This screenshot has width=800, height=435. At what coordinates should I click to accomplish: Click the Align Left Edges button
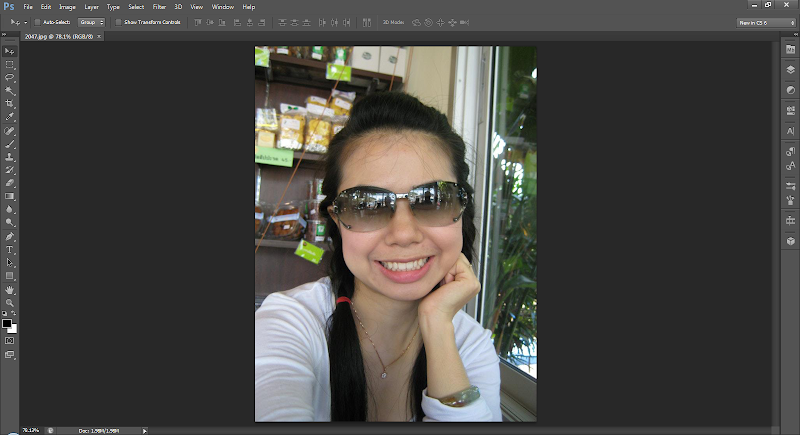(x=237, y=22)
